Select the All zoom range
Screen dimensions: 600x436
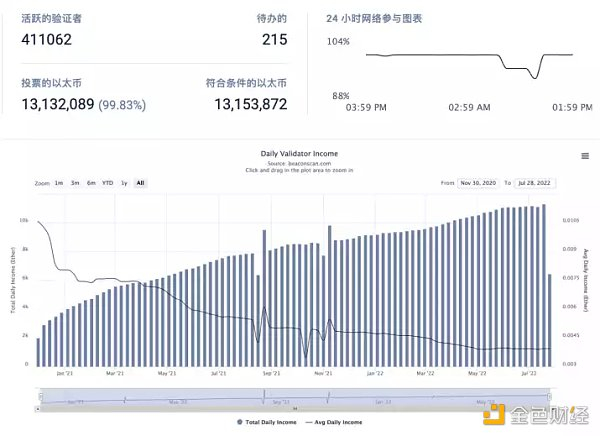(140, 183)
